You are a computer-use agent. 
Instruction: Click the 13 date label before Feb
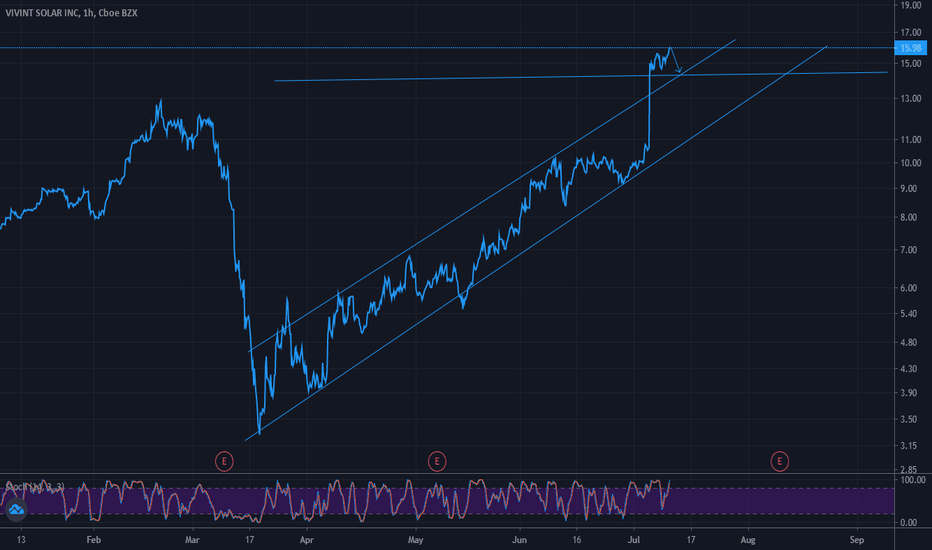pyautogui.click(x=21, y=540)
